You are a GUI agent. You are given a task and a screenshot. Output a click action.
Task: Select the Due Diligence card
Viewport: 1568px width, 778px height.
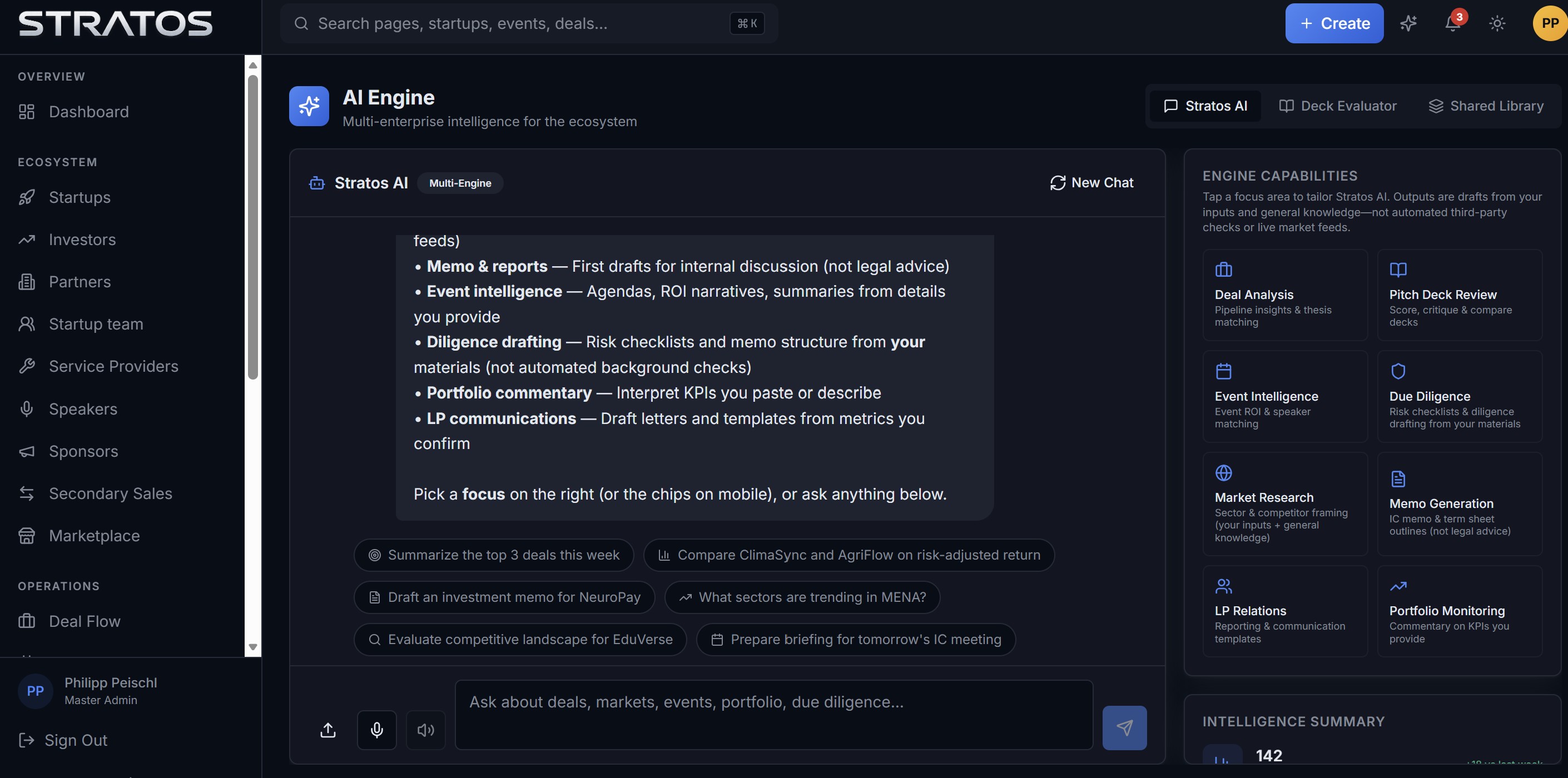(1460, 396)
